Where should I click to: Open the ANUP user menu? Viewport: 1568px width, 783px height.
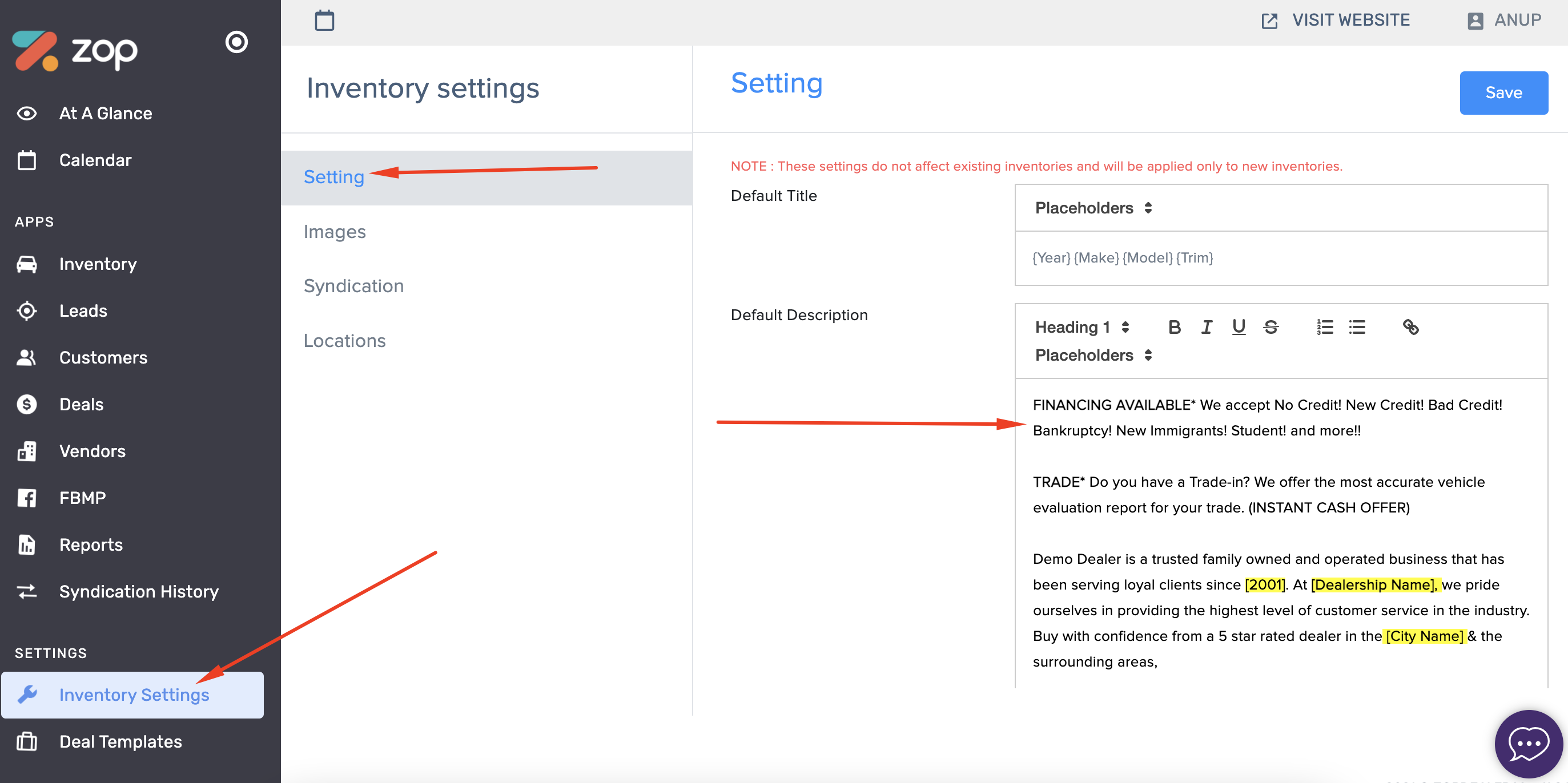click(1504, 21)
